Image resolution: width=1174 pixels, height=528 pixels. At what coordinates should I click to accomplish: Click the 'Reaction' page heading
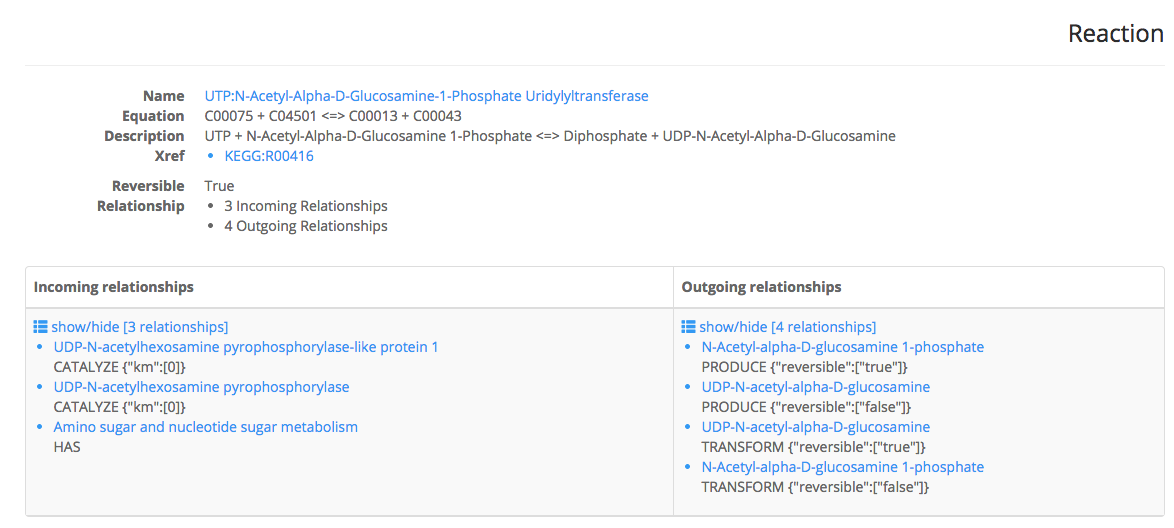tap(1116, 34)
